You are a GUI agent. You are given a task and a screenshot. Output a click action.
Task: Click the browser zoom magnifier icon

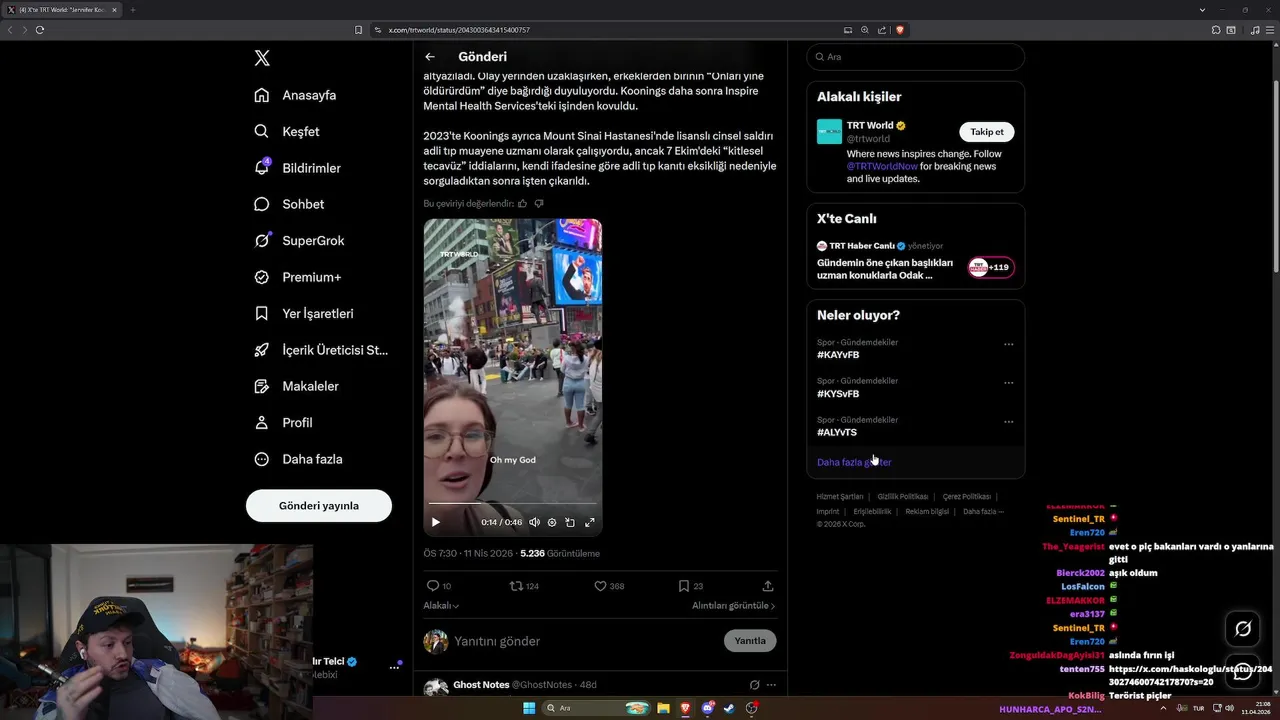865,30
